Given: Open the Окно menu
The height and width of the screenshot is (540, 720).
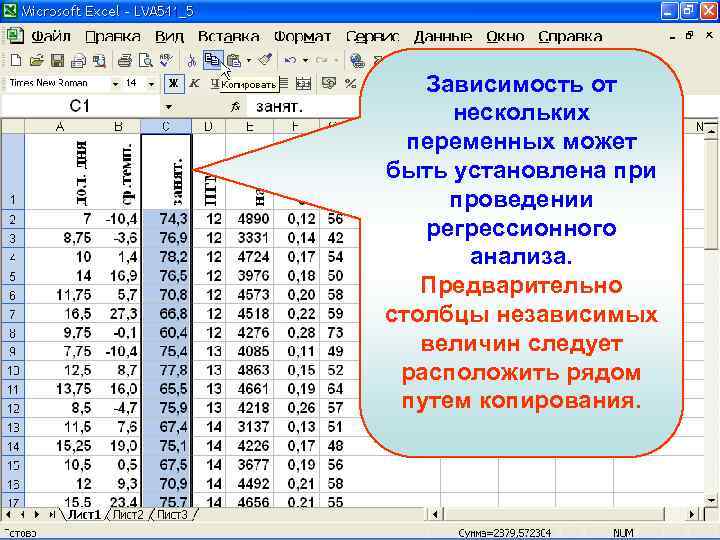Looking at the screenshot, I should tap(505, 36).
